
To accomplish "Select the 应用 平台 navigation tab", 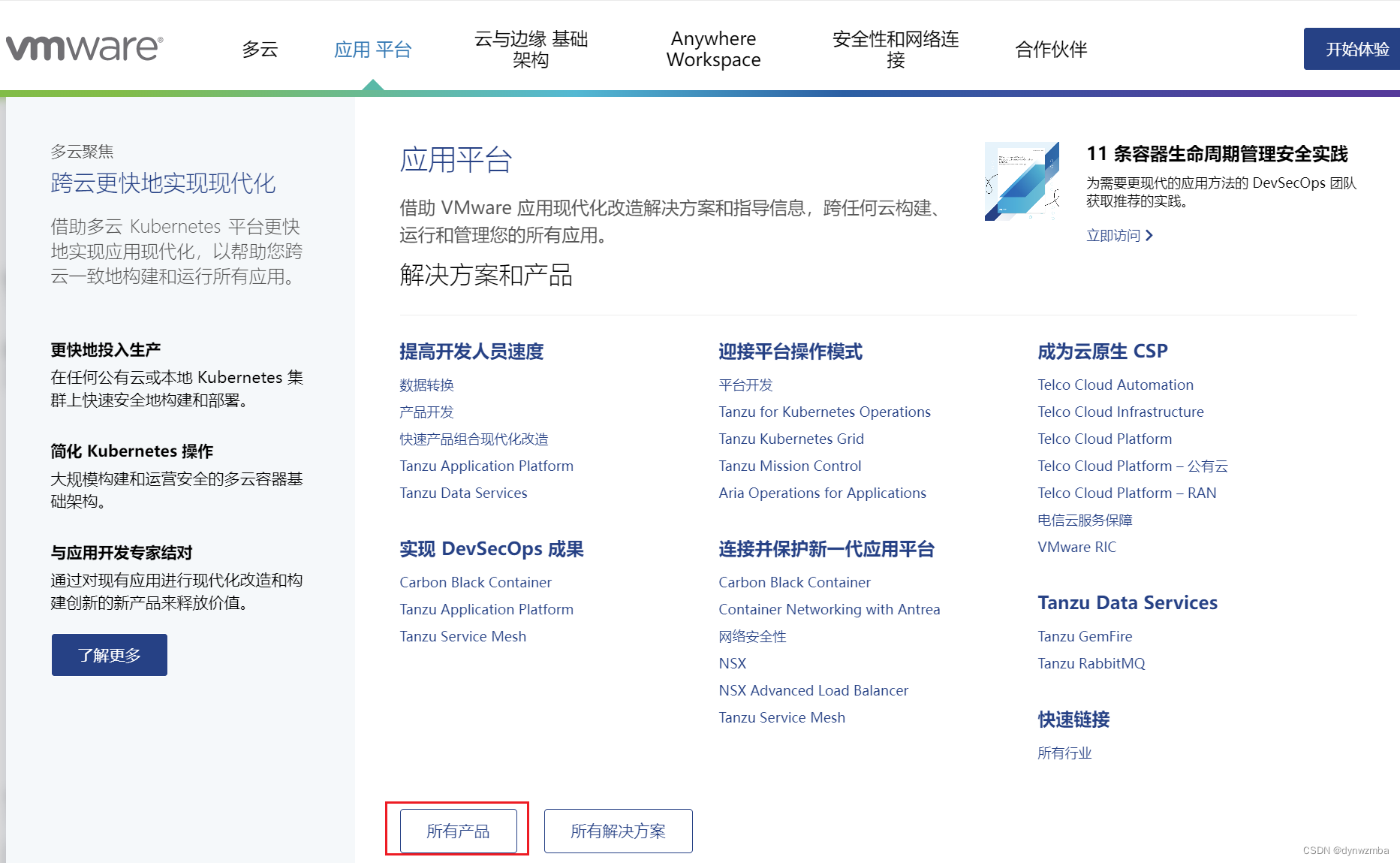I will coord(372,50).
